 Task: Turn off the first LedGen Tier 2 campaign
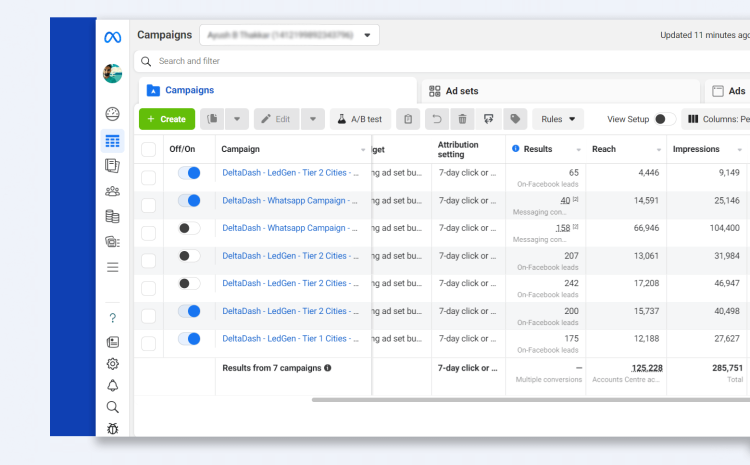188,173
